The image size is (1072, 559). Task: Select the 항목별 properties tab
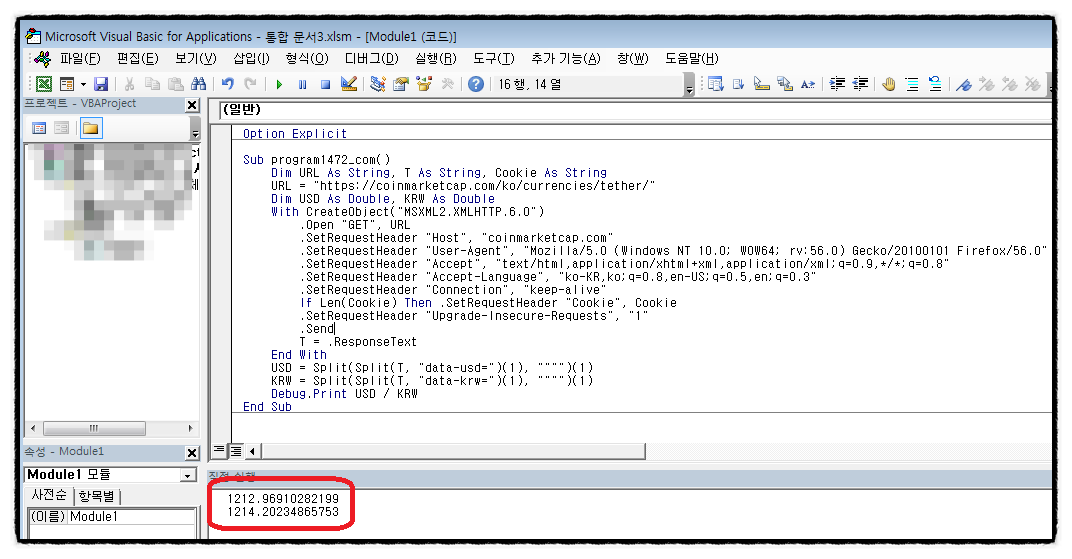click(97, 497)
